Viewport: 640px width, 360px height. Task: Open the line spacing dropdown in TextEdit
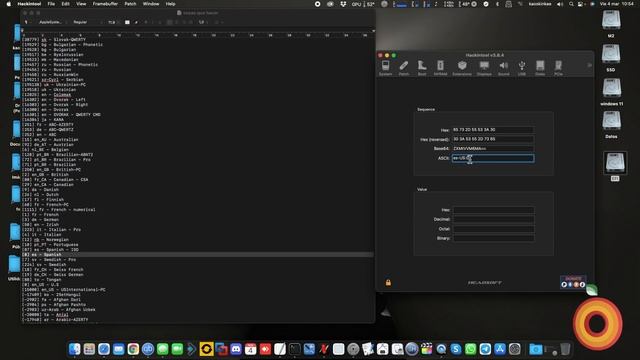202,22
